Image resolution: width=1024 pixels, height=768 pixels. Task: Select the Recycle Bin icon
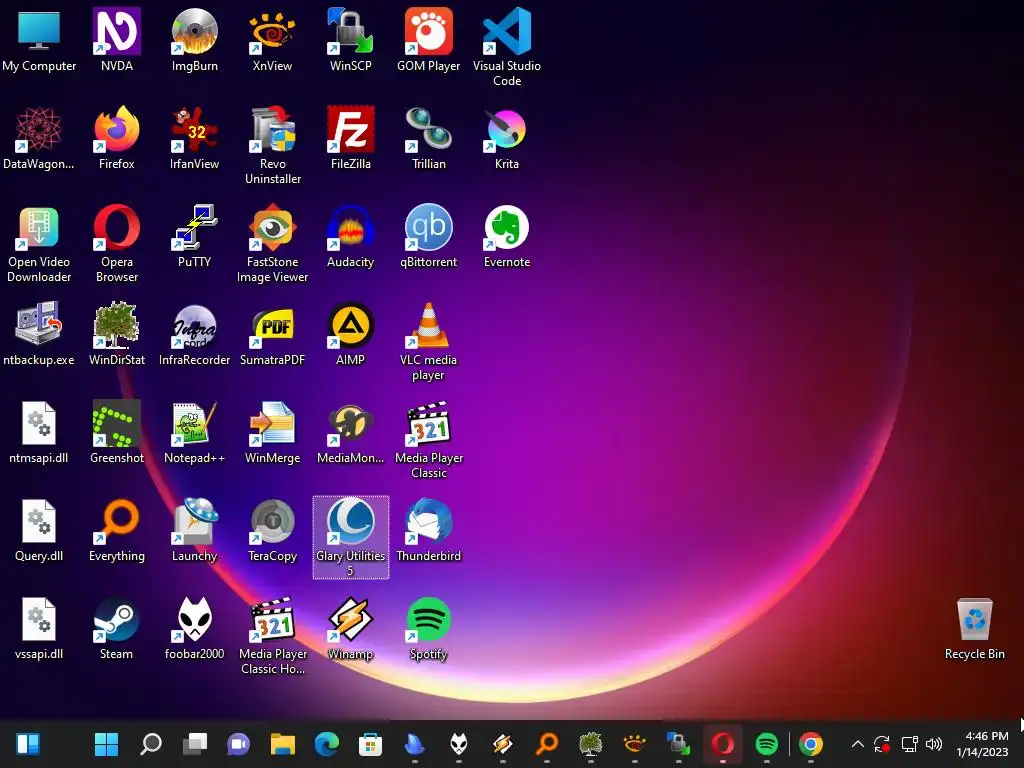[974, 627]
